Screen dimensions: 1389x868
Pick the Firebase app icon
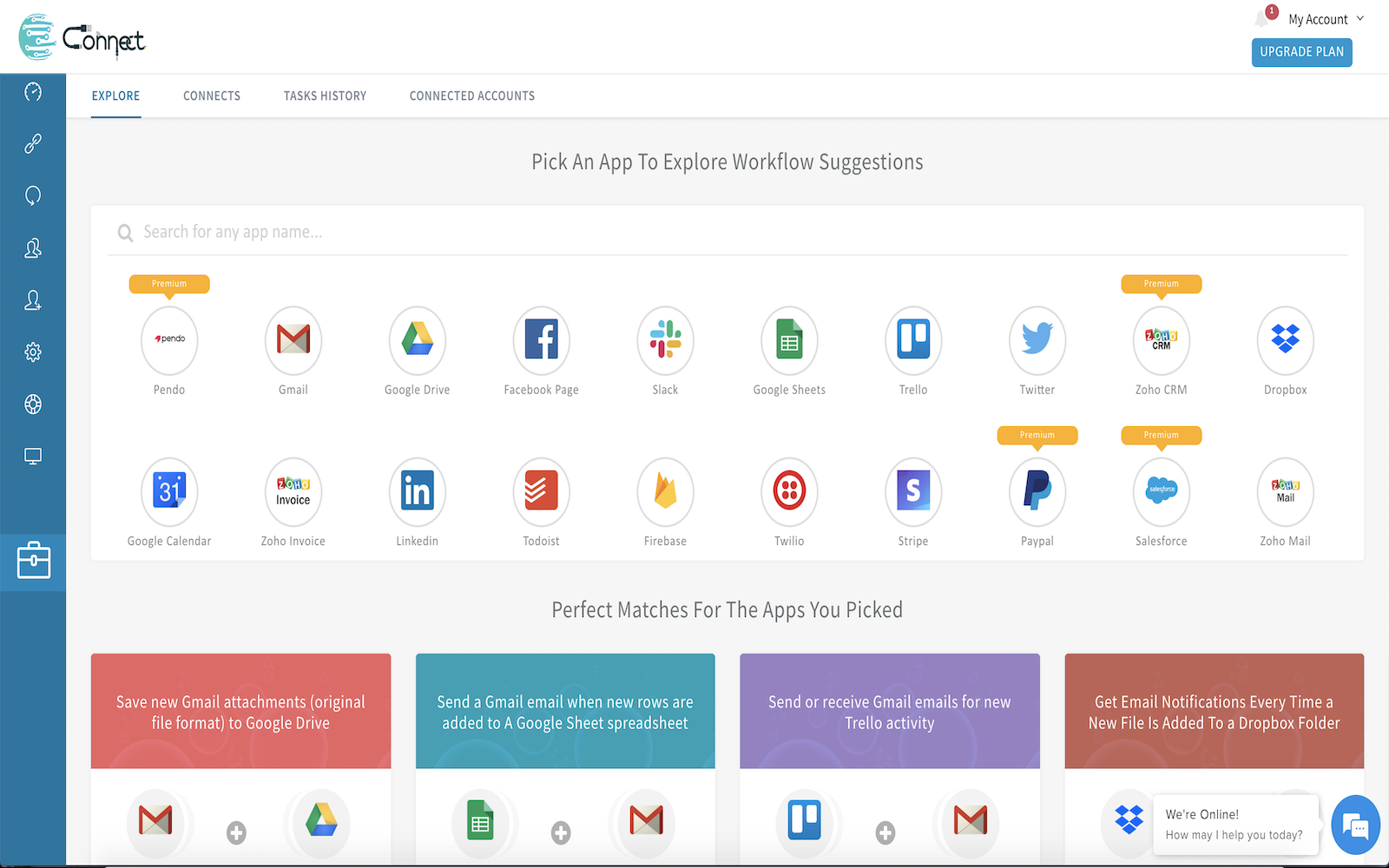point(665,491)
